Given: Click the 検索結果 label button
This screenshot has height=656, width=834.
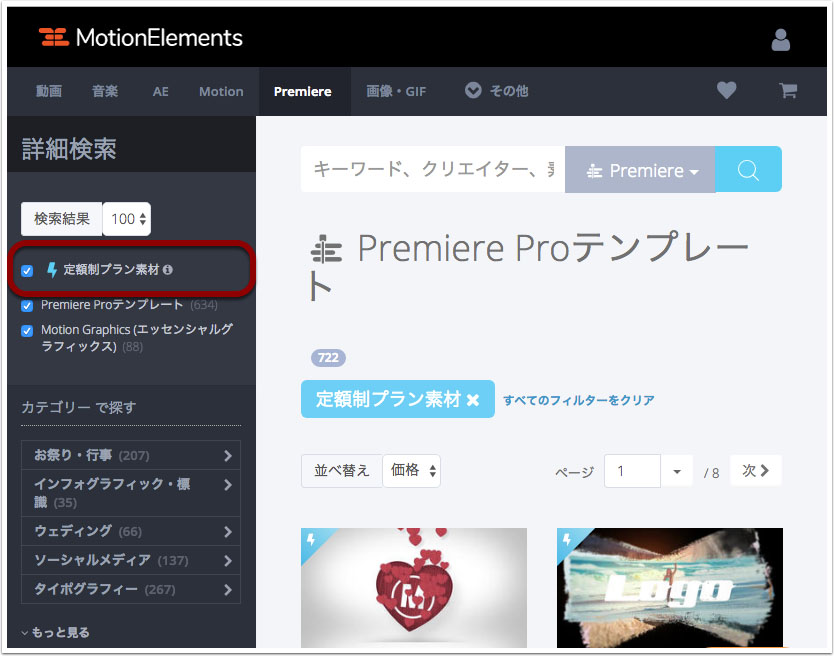Looking at the screenshot, I should [x=62, y=219].
